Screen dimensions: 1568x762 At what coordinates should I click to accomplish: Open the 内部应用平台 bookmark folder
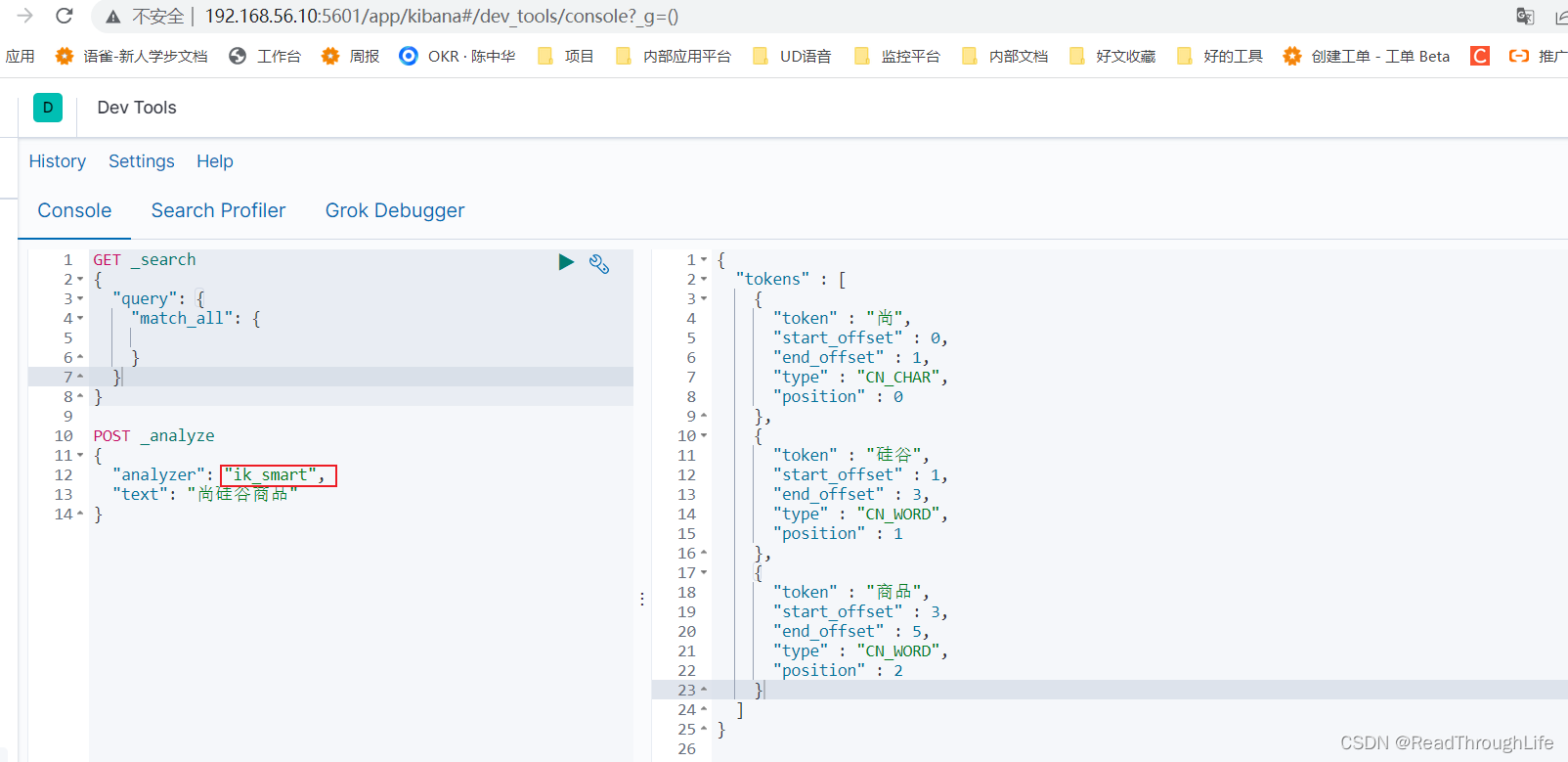click(x=674, y=56)
